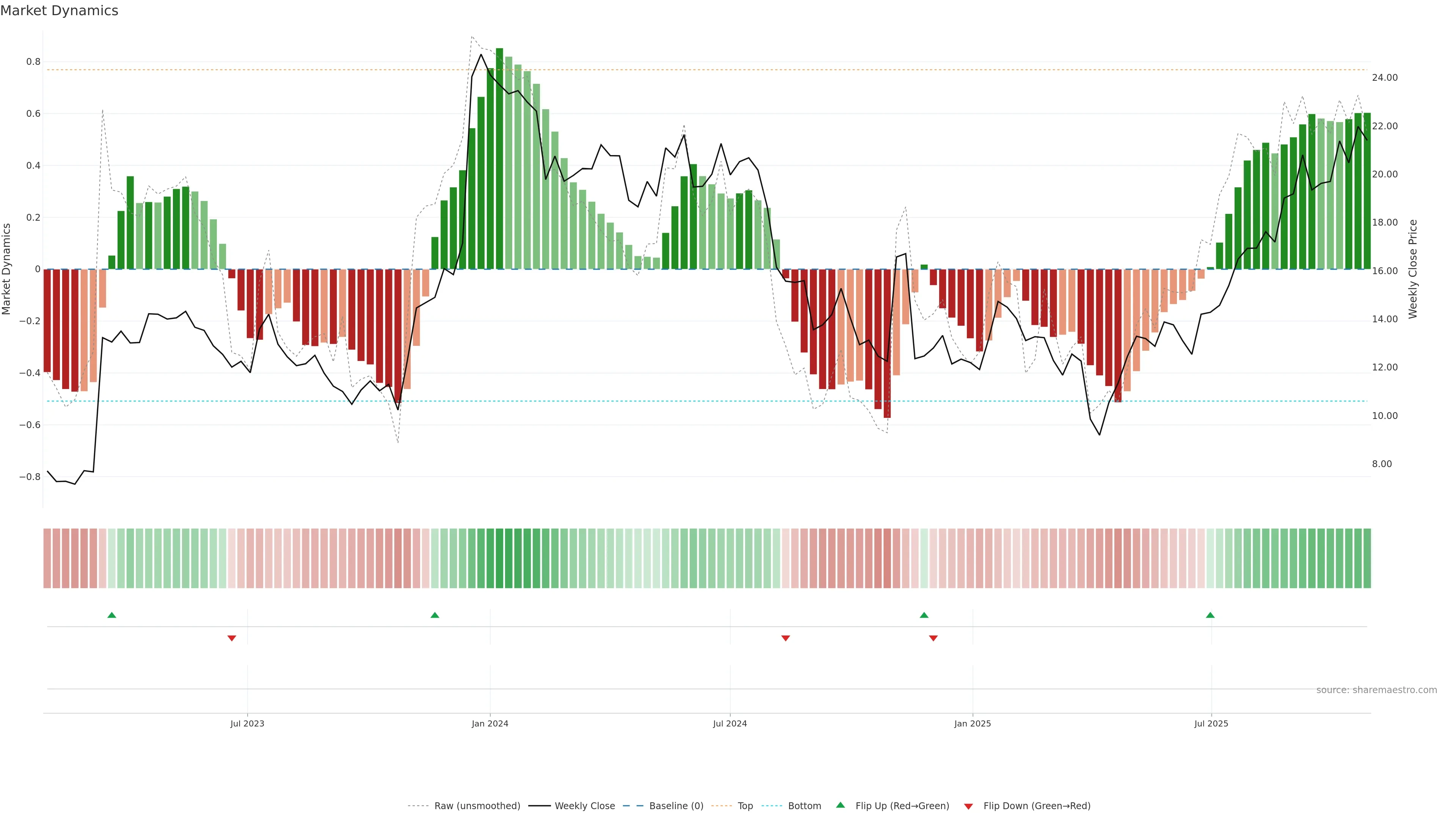Click the Flip Down marker before Jul 2023
Image resolution: width=1456 pixels, height=819 pixels.
tap(232, 638)
